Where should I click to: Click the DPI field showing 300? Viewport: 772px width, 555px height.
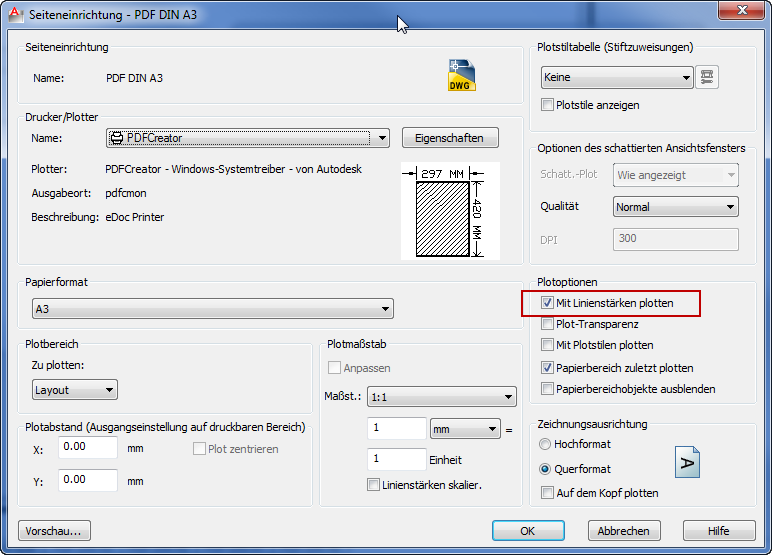point(676,239)
